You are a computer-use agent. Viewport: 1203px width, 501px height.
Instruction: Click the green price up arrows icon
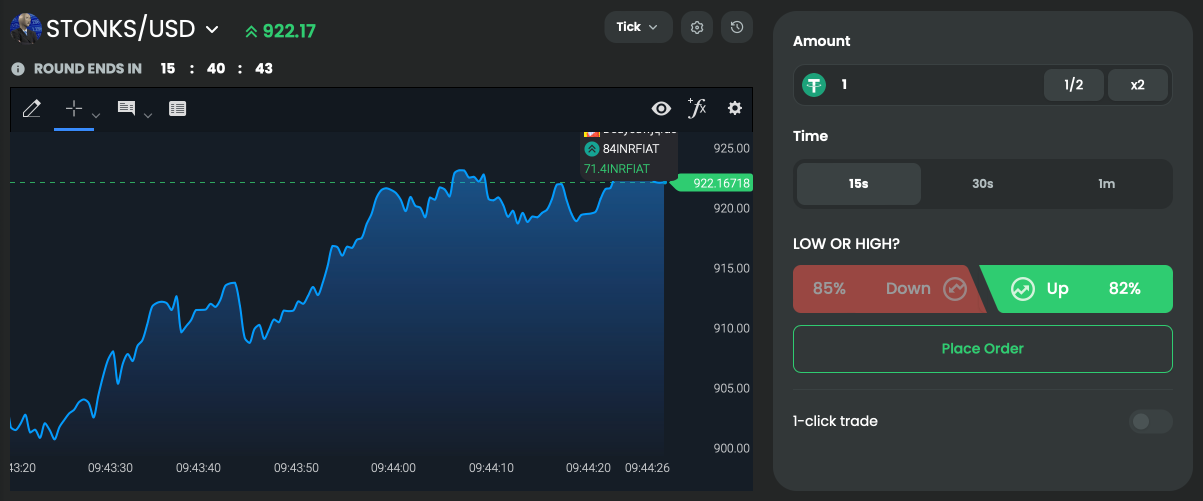(251, 31)
